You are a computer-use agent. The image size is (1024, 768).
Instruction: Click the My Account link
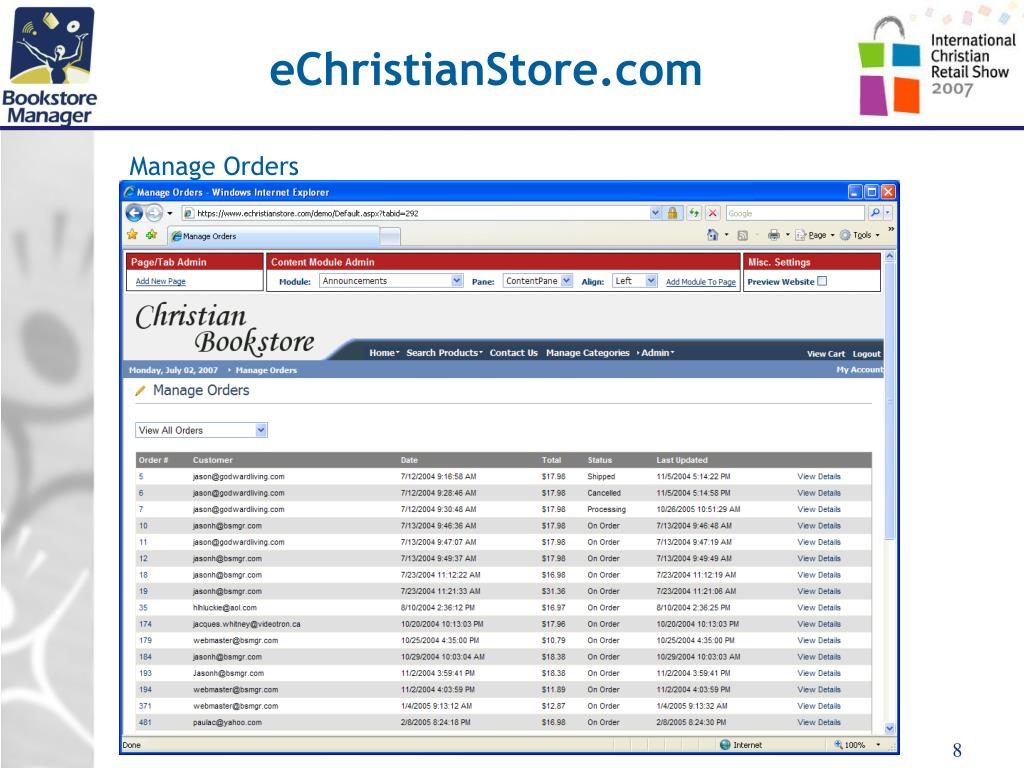[859, 370]
